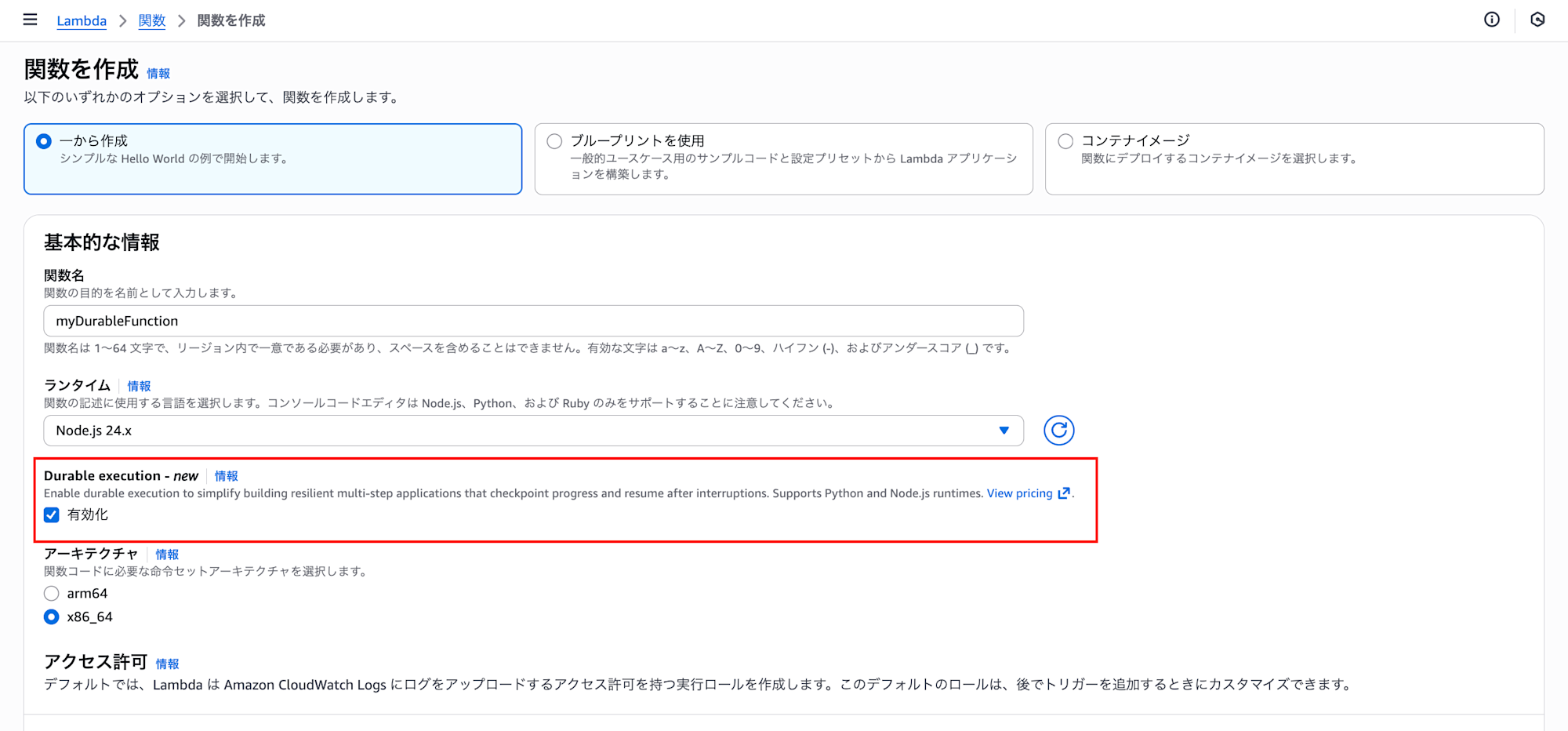Open 情報 link beside Durable execution
Screen dimensions: 1568x731
pos(226,476)
